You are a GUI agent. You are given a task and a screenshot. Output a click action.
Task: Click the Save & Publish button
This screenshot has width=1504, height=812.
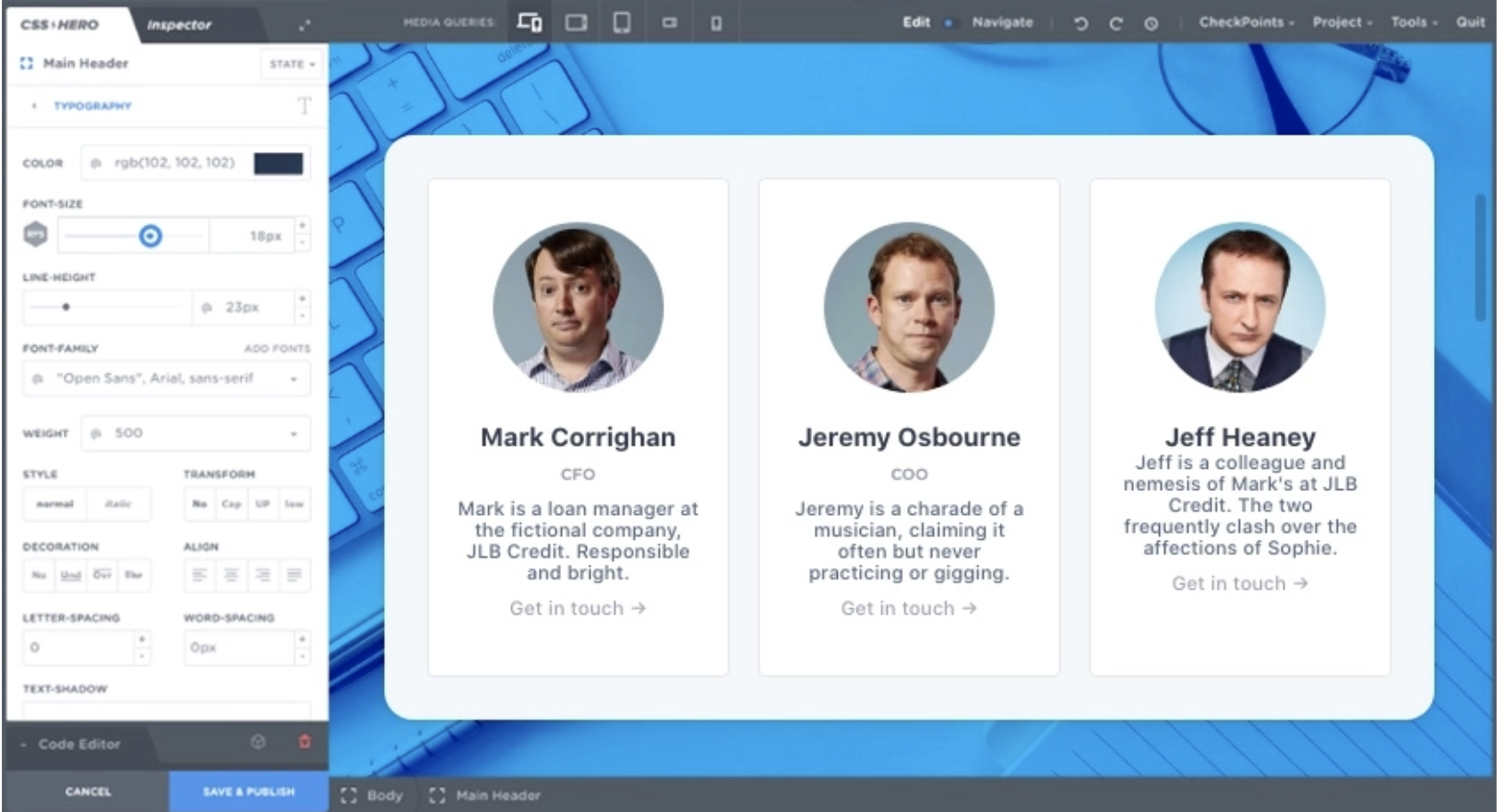(248, 791)
